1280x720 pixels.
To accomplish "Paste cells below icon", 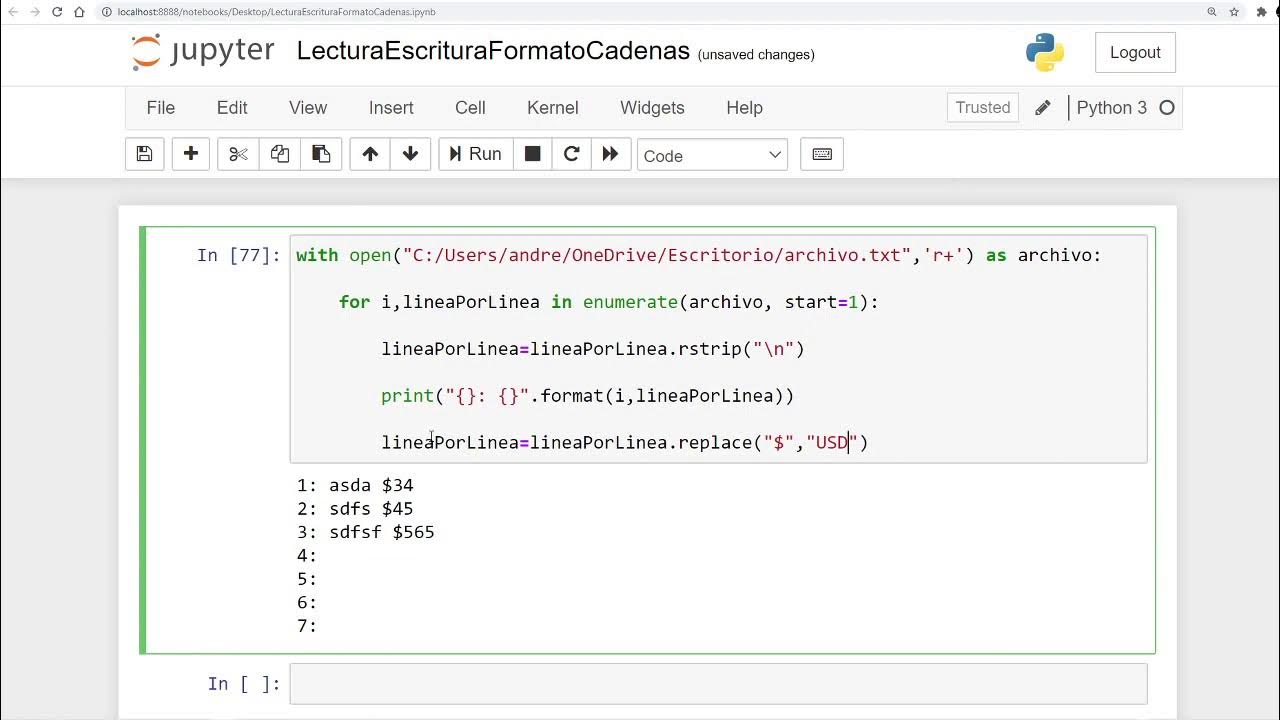I will (321, 154).
